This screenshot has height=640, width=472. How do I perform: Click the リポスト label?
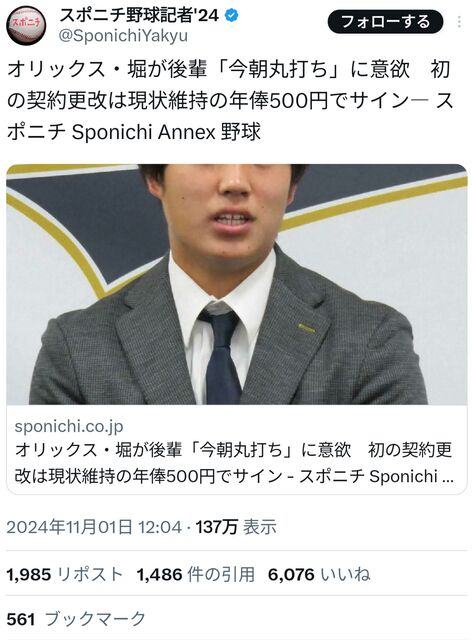[x=89, y=574]
